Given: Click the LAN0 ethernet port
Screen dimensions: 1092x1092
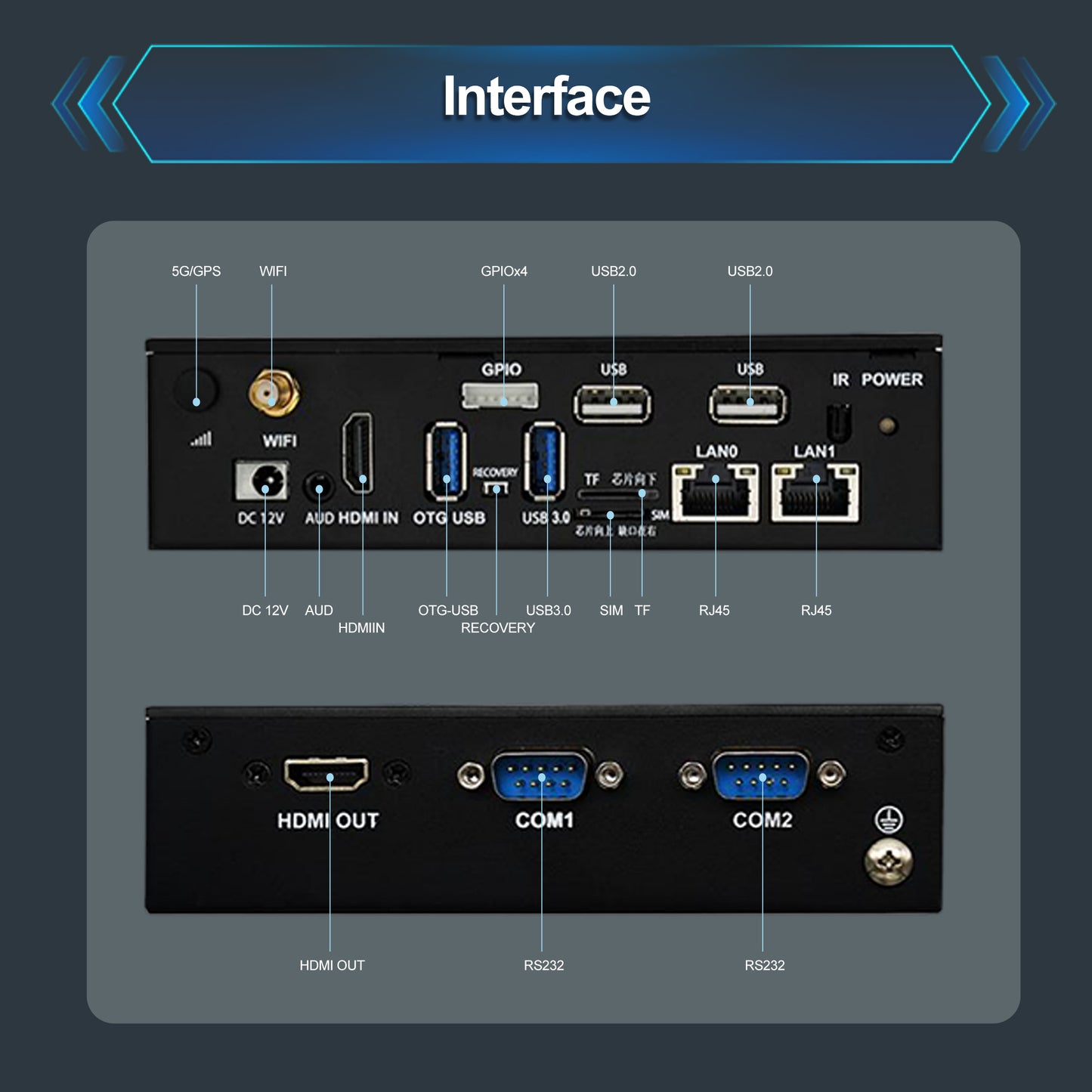Looking at the screenshot, I should pos(716,493).
